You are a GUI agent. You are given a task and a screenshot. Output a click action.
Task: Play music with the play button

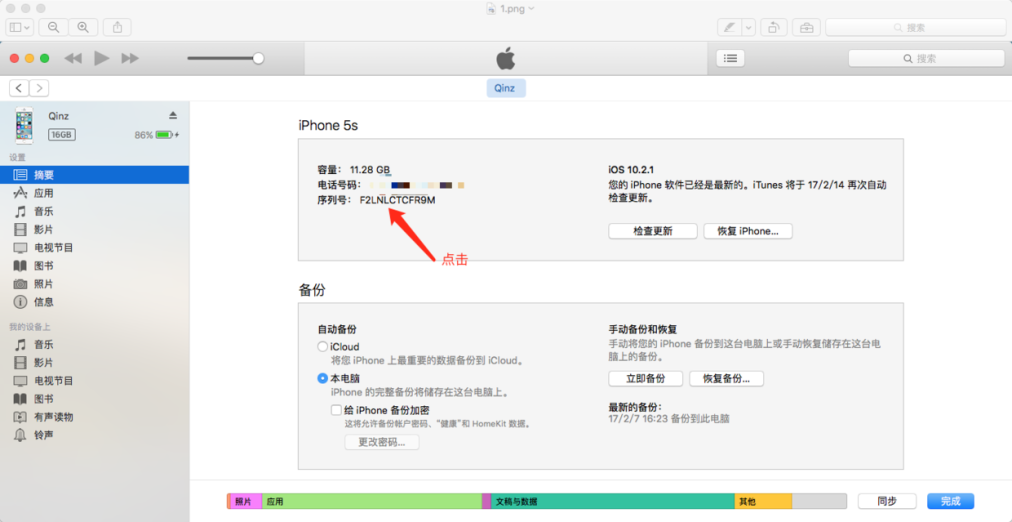tap(101, 58)
